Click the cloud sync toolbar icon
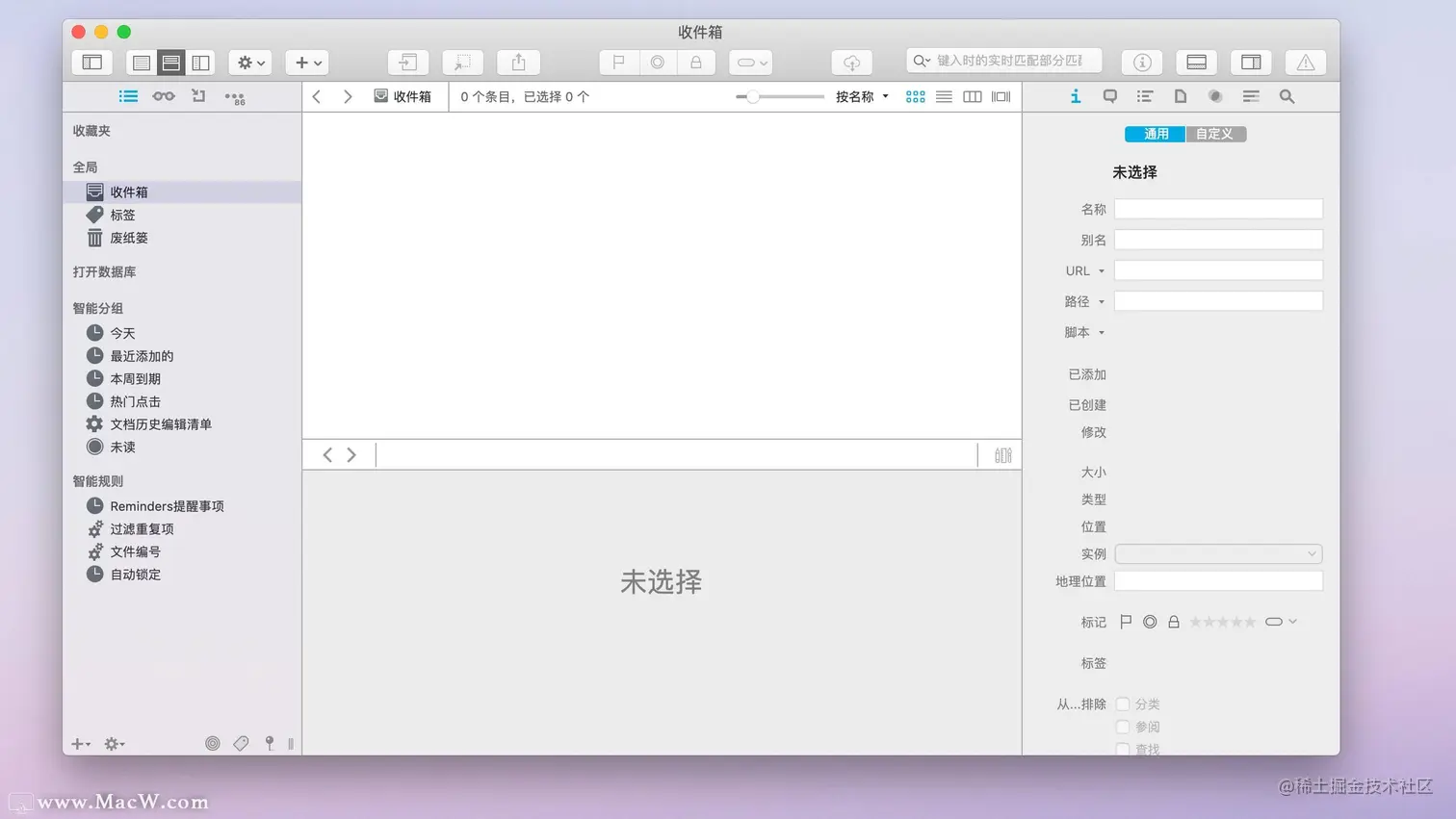This screenshot has width=1456, height=819. [x=852, y=63]
